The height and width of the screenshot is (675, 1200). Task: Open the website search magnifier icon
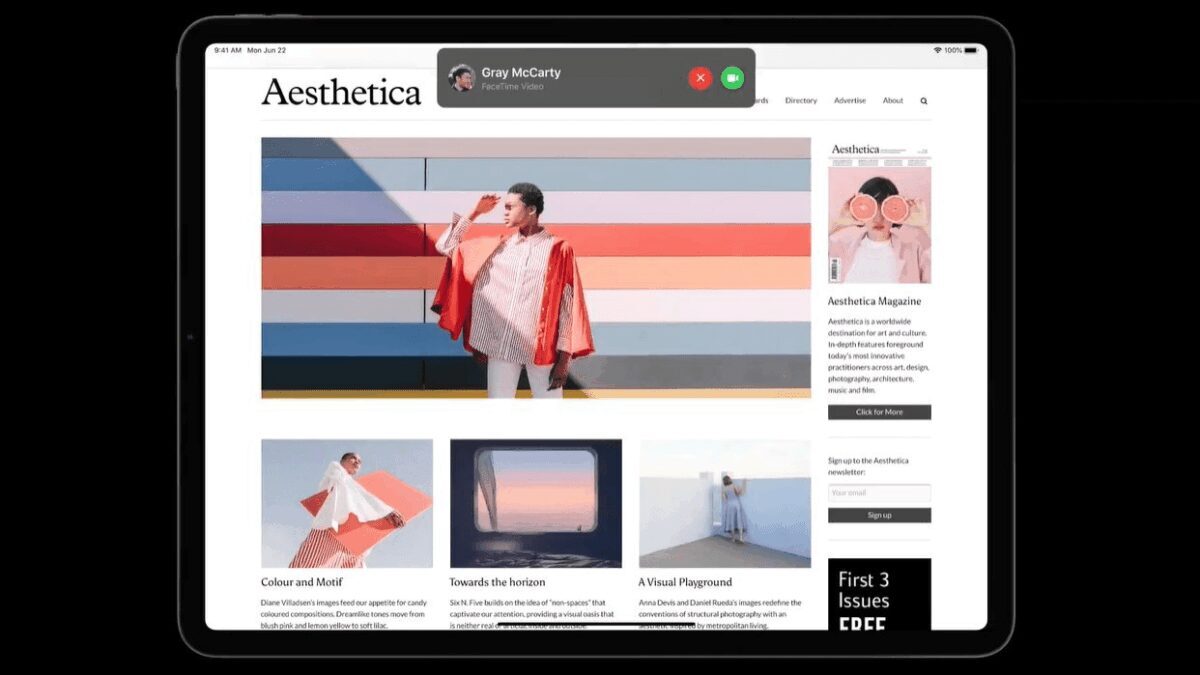[923, 101]
